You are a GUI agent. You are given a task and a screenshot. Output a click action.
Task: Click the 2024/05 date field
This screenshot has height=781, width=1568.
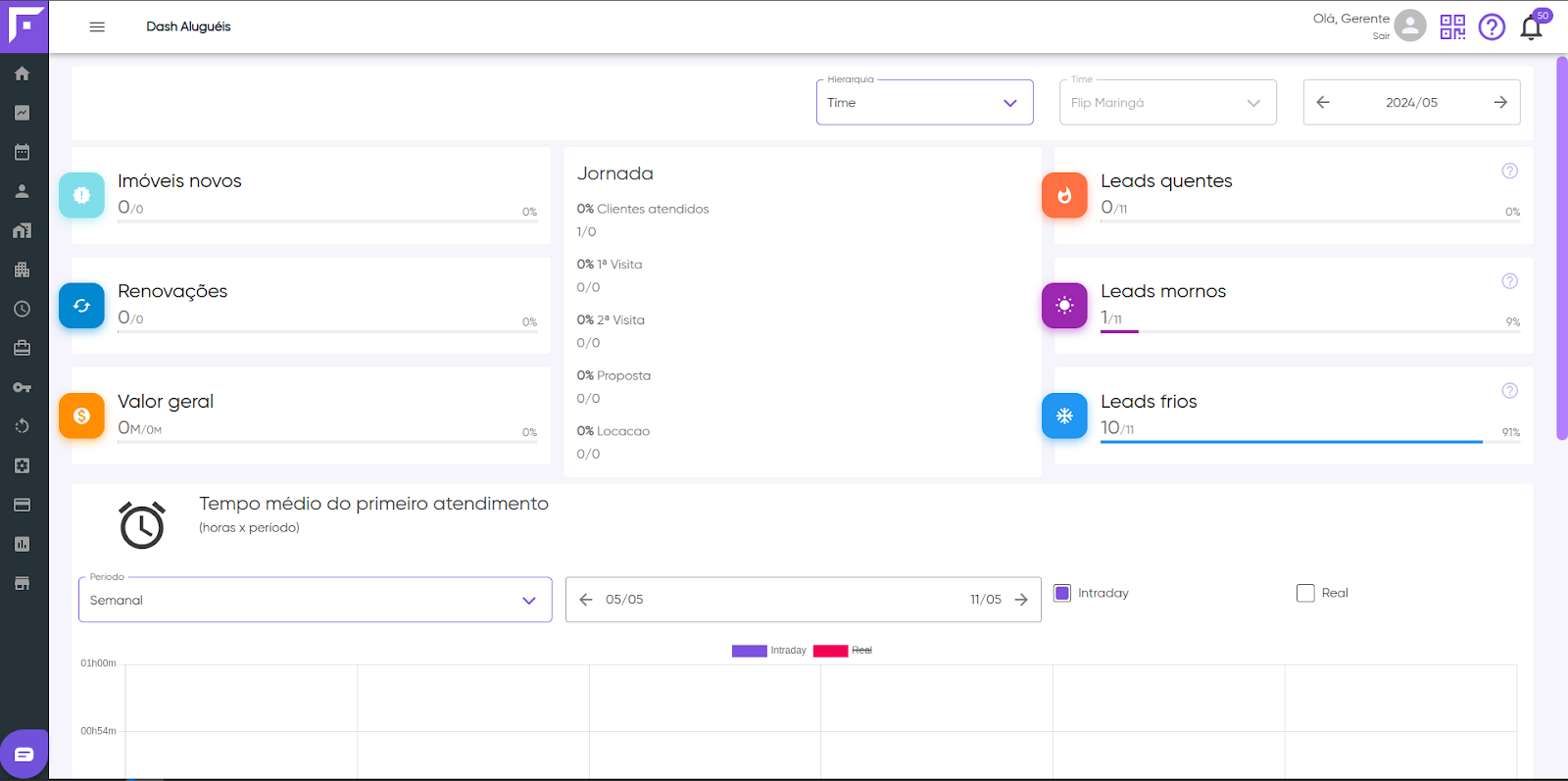pyautogui.click(x=1411, y=102)
